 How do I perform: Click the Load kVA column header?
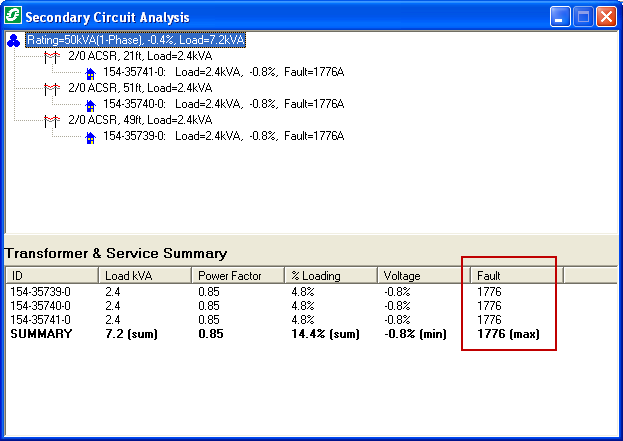(x=144, y=275)
